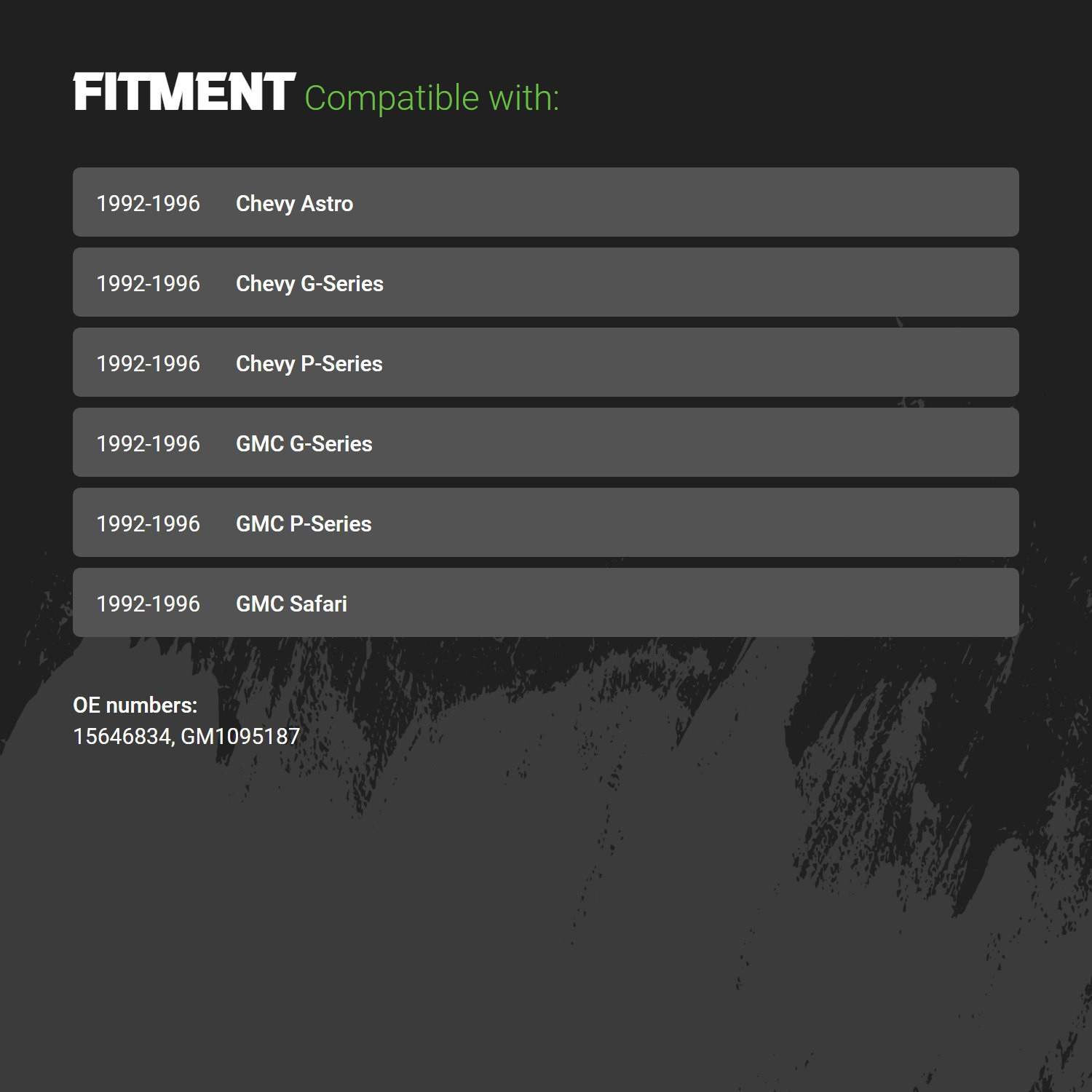The image size is (1092, 1092).
Task: Click the FITMENT heading
Action: [184, 92]
